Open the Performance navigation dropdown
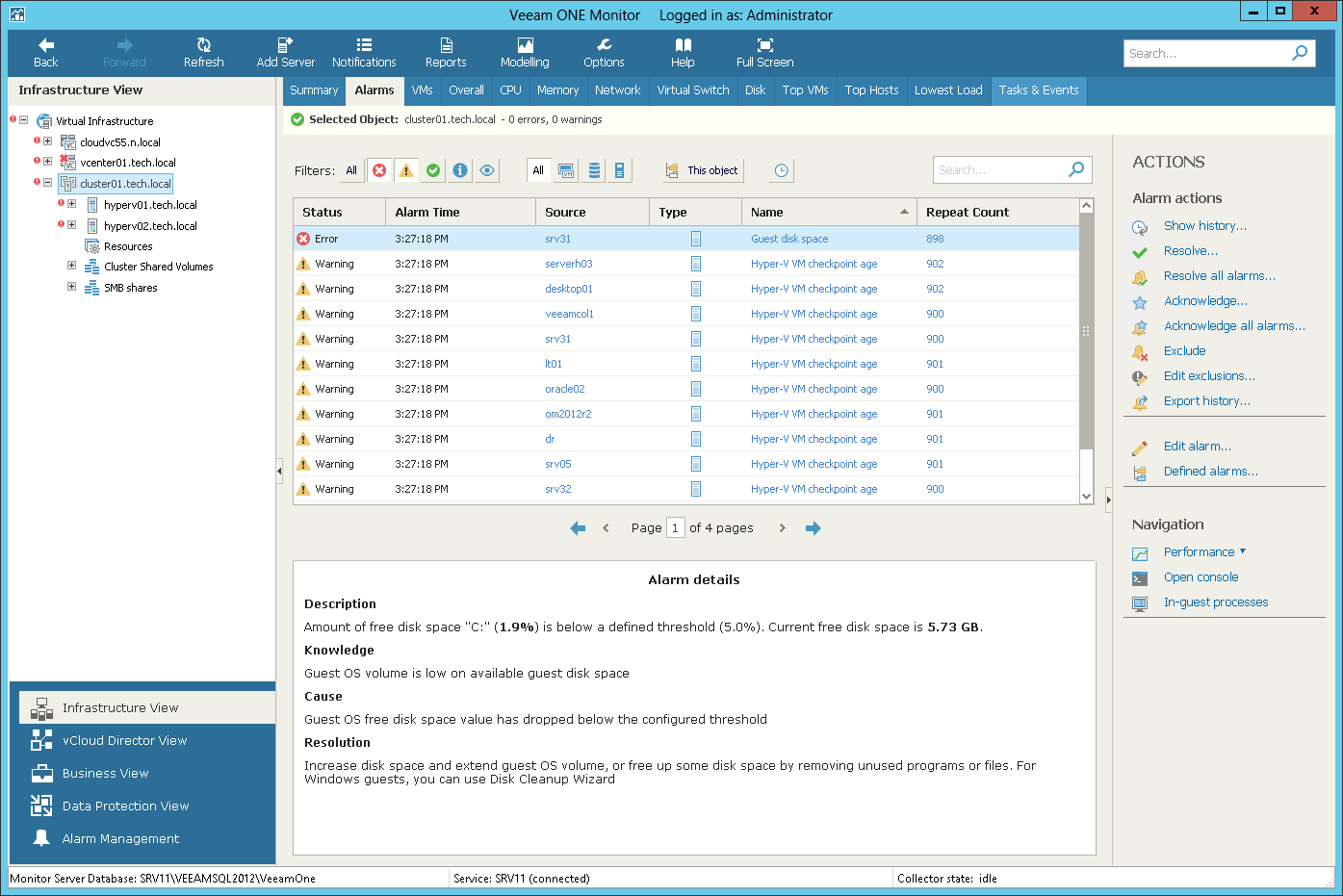This screenshot has width=1343, height=896. (x=1204, y=551)
